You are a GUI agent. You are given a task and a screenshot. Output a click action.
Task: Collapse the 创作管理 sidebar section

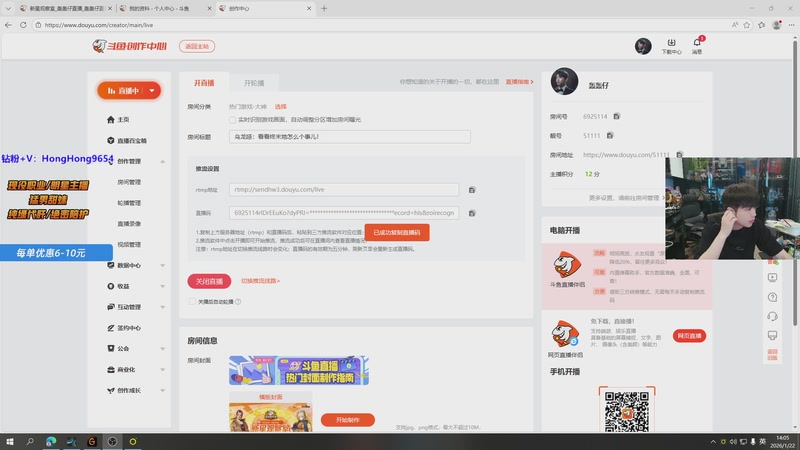[x=162, y=161]
